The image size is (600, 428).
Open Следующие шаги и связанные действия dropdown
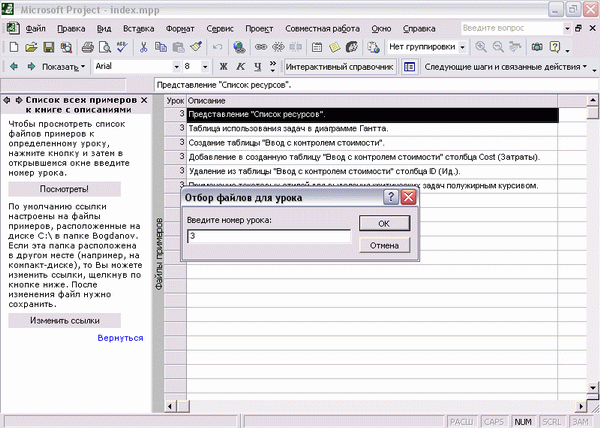tap(505, 67)
